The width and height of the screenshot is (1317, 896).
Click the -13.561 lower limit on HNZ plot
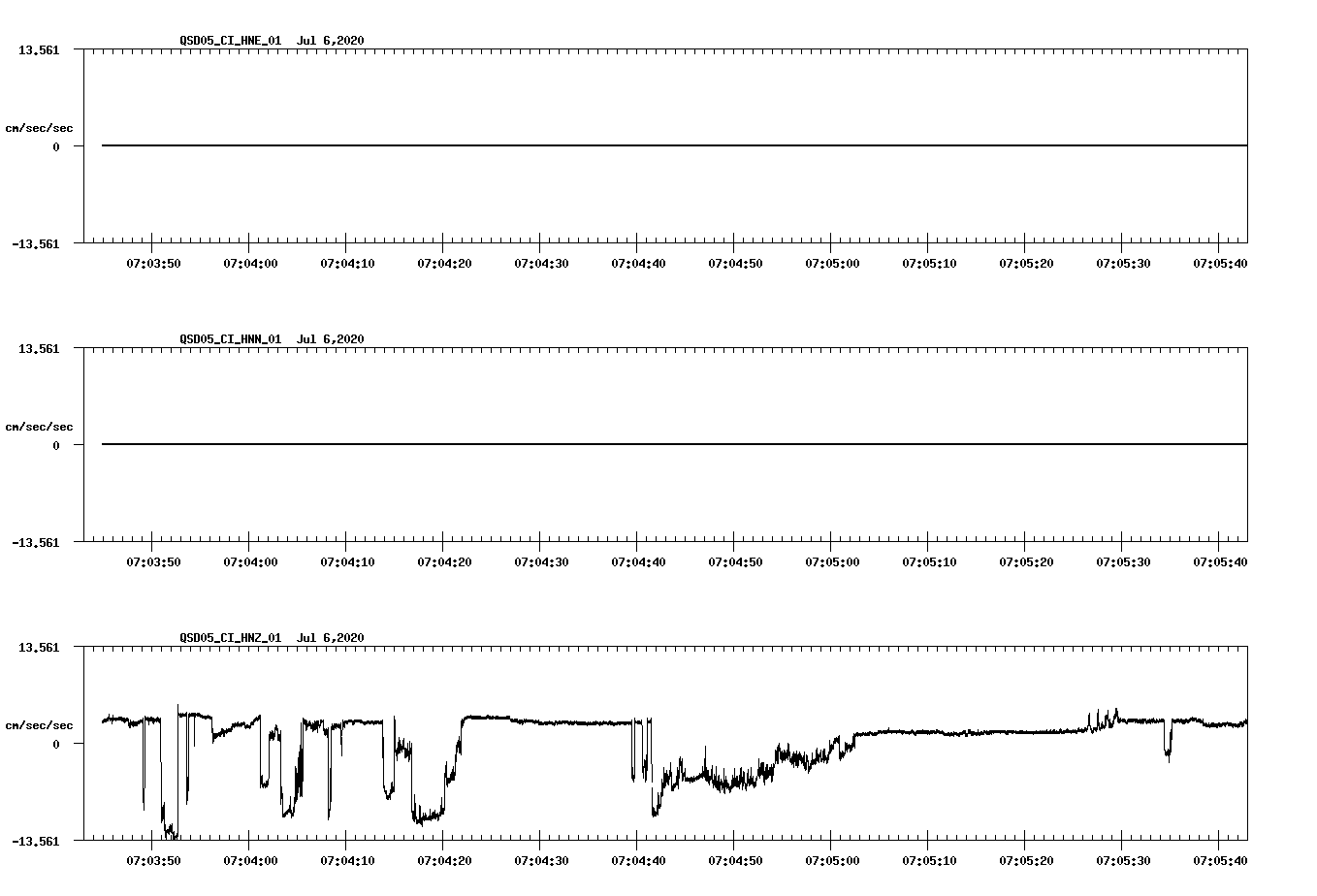36,842
